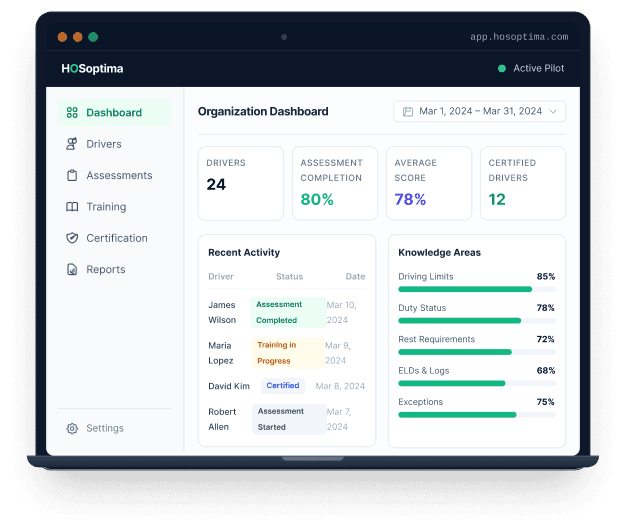Click the Date column header
Viewport: 626px width, 530px height.
pyautogui.click(x=355, y=277)
